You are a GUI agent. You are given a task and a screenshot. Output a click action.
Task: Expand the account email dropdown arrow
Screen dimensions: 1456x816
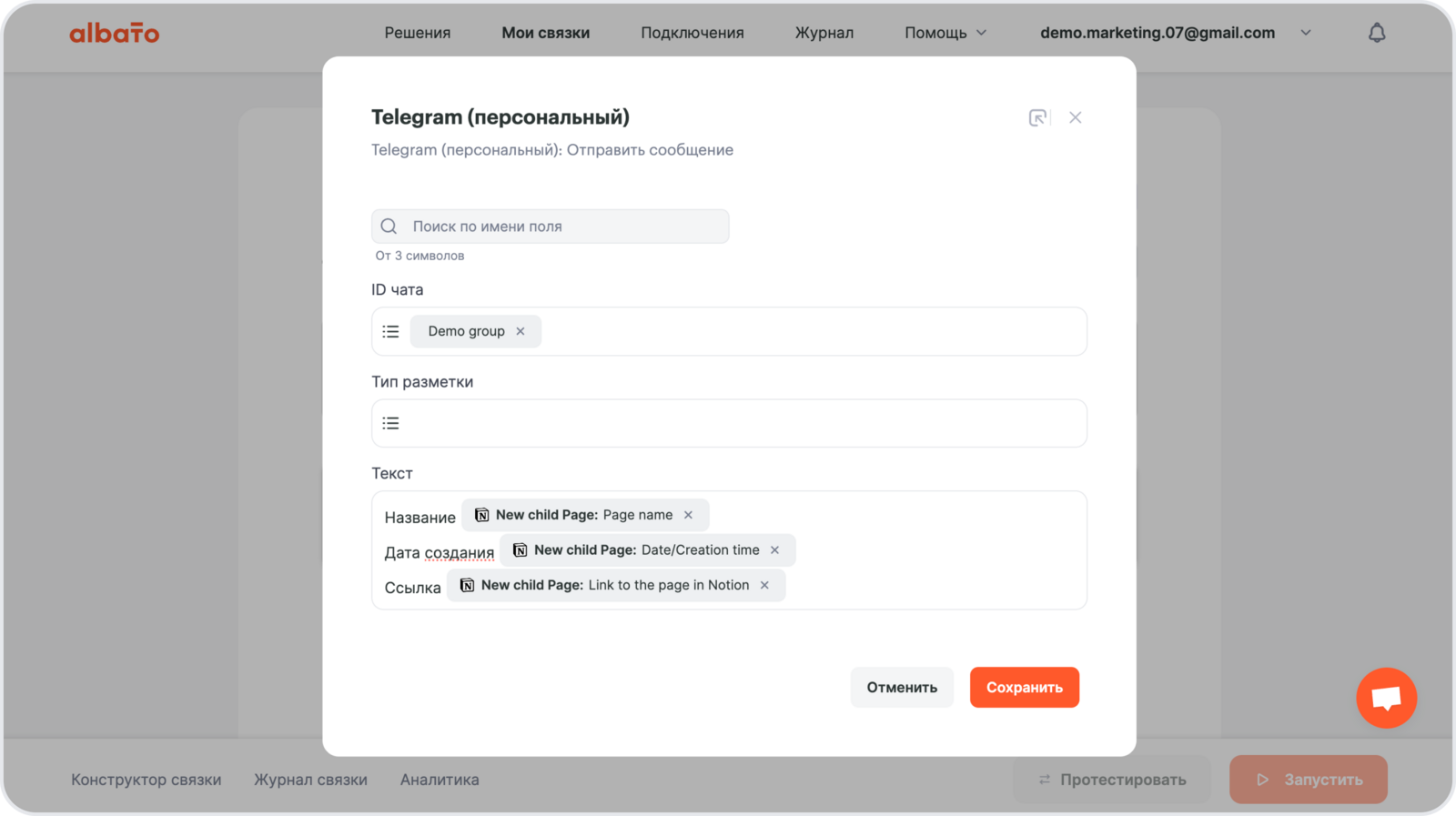coord(1306,33)
